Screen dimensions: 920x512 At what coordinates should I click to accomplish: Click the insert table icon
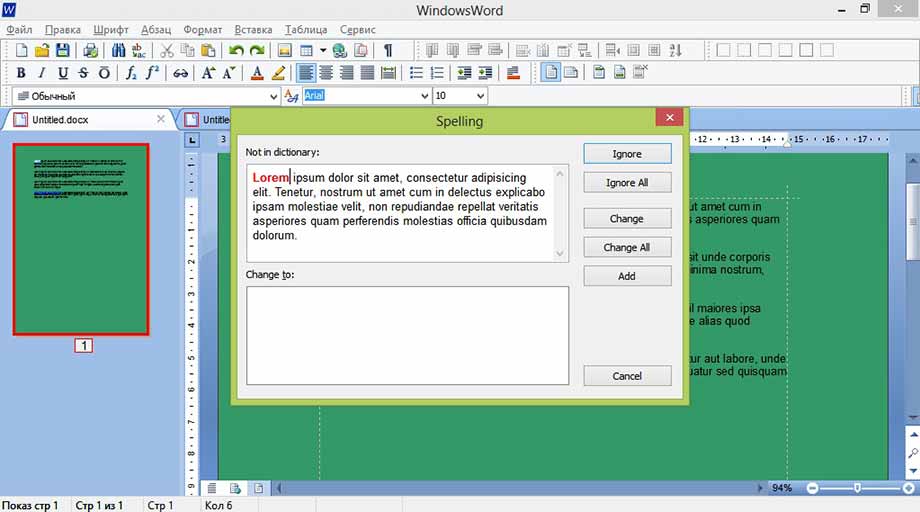tap(306, 50)
